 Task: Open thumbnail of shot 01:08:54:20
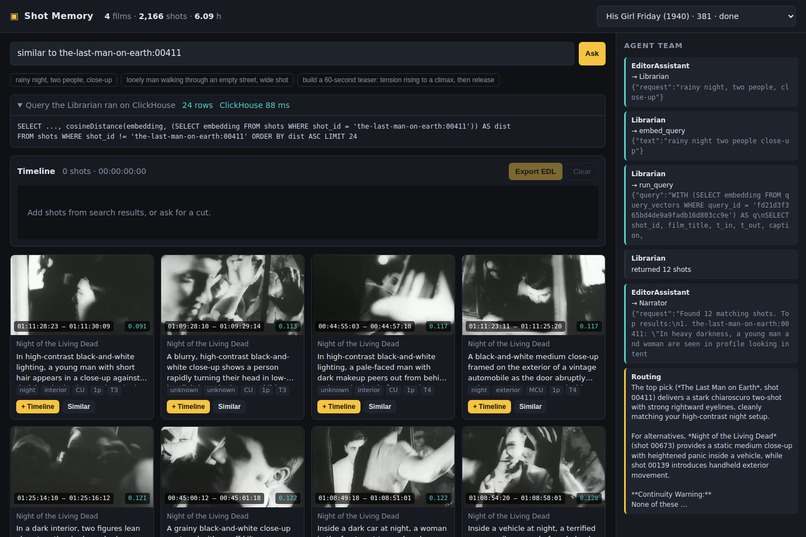534,467
